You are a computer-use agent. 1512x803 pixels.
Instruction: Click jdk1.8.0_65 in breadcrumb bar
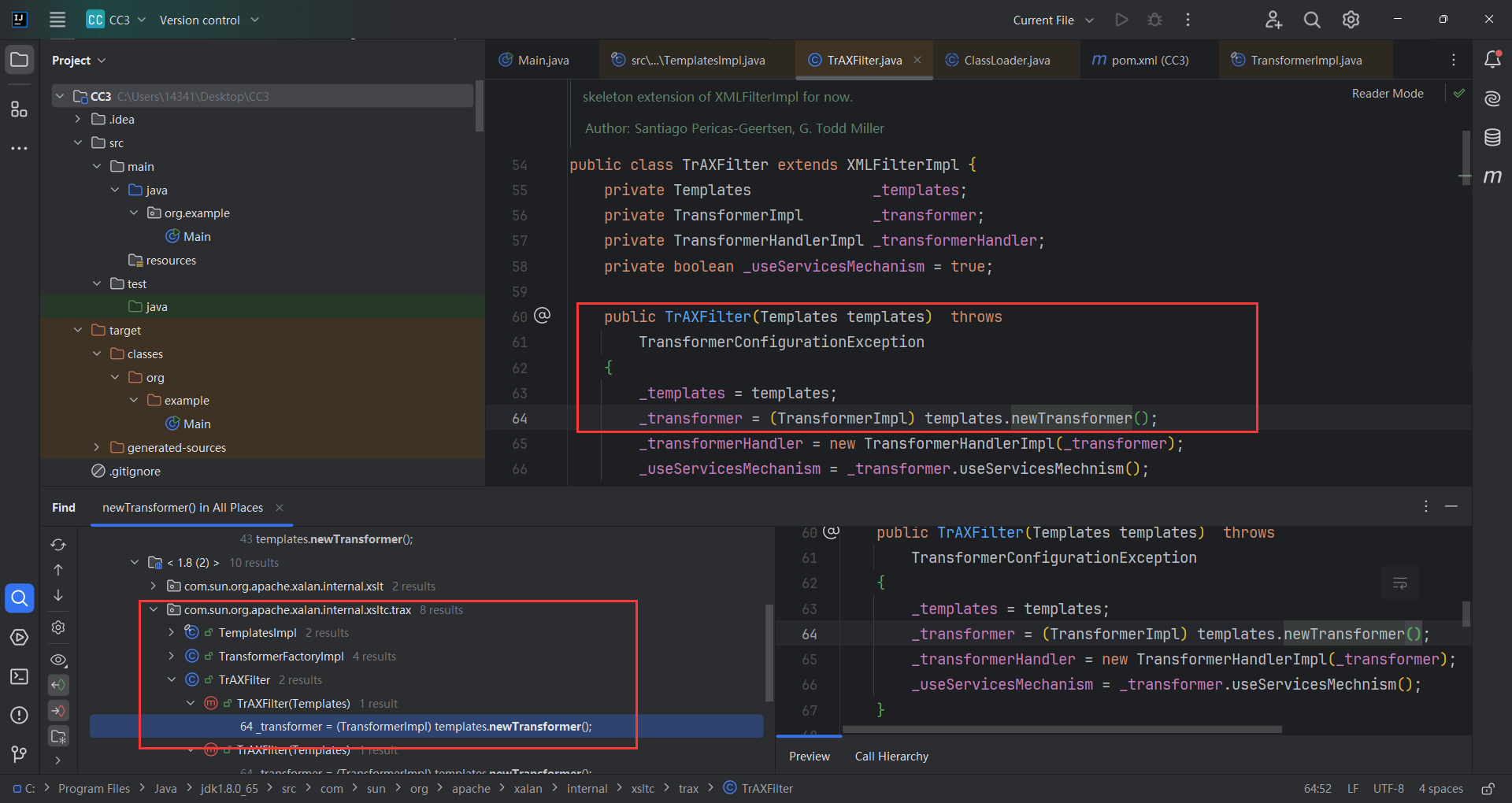229,789
